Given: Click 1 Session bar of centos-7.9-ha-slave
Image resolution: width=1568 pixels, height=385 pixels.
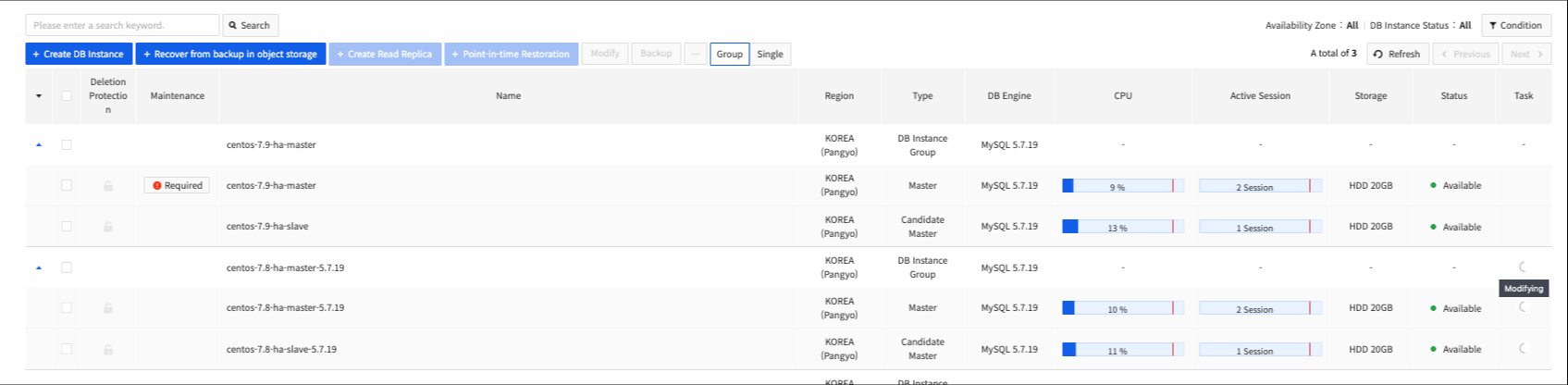Looking at the screenshot, I should pos(1260,227).
